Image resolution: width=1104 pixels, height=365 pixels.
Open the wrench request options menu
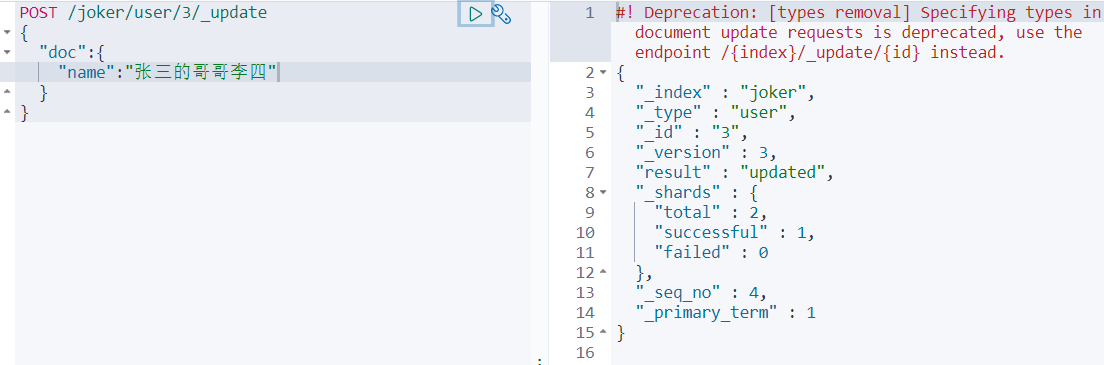(x=501, y=13)
